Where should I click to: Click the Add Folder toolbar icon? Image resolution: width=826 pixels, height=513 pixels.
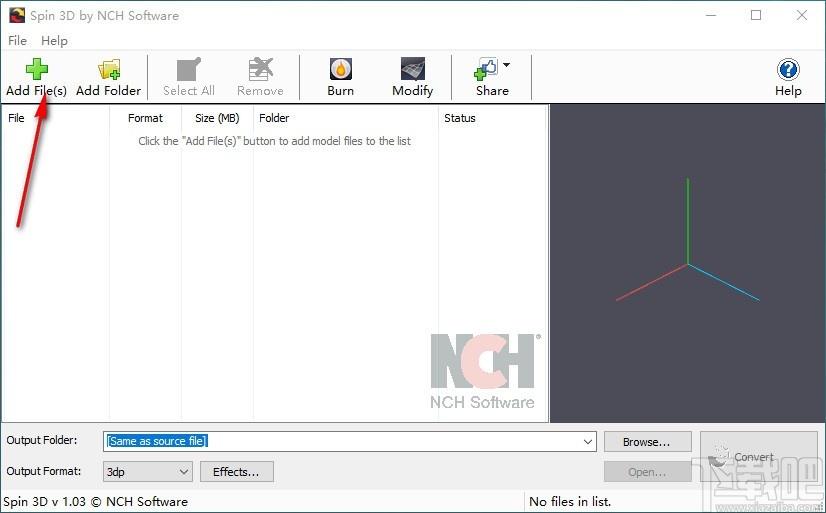pos(109,69)
